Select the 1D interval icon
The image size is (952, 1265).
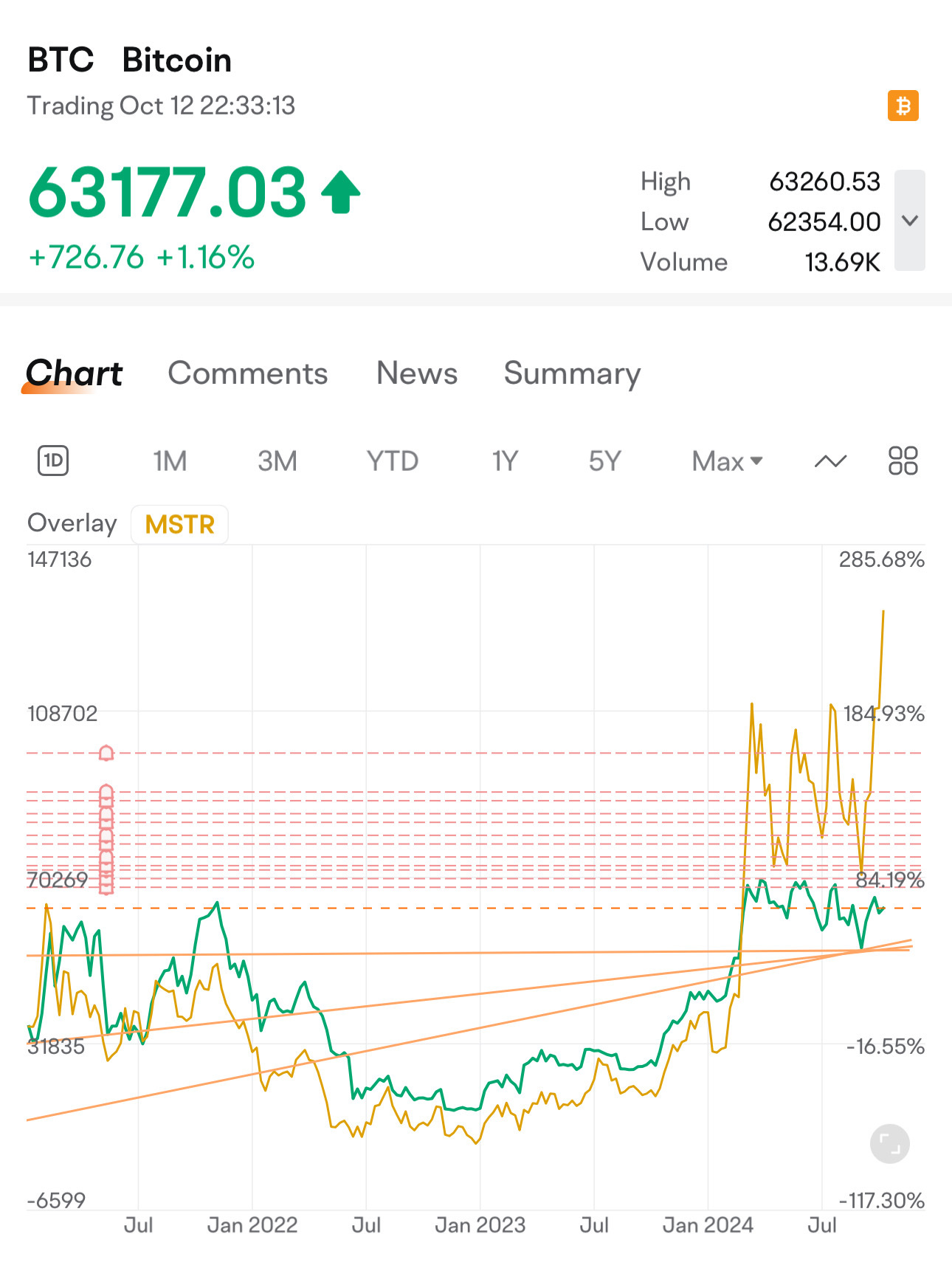(53, 461)
